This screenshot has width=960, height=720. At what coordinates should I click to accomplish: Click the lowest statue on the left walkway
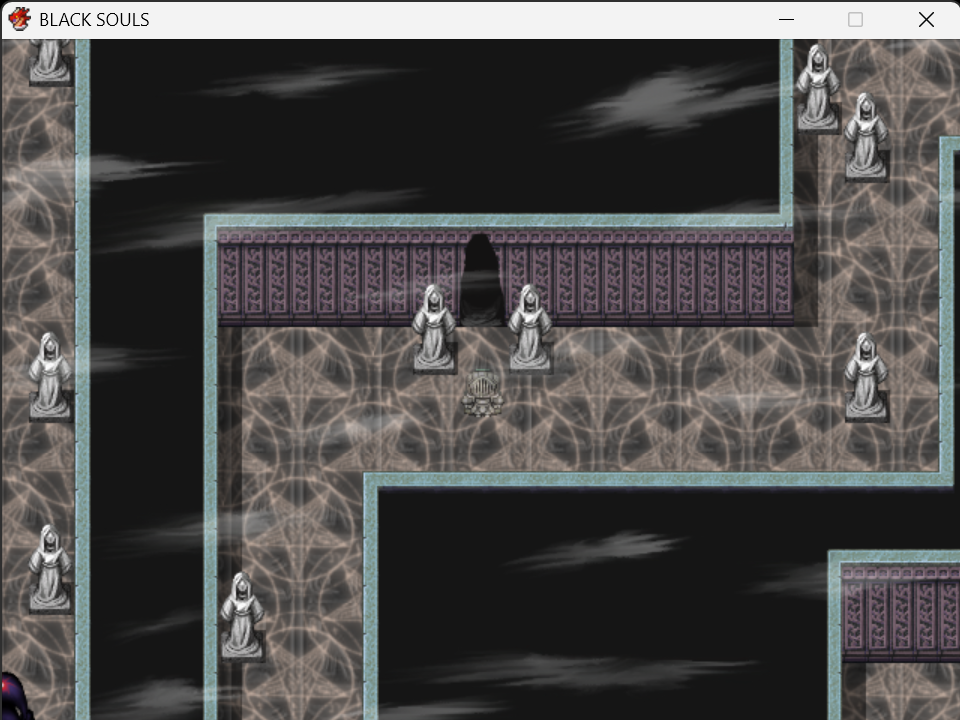click(50, 568)
